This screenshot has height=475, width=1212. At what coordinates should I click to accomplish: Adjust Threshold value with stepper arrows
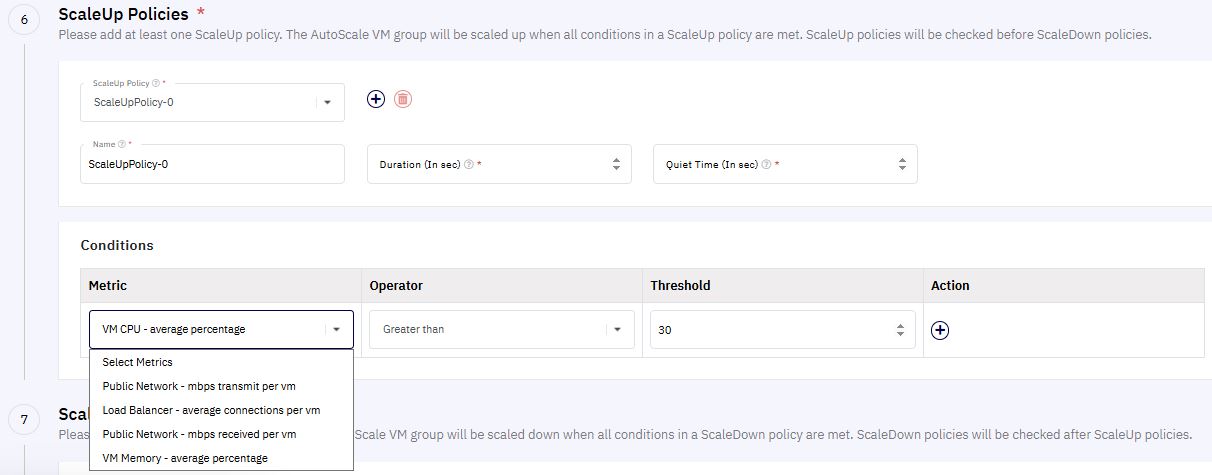point(901,329)
